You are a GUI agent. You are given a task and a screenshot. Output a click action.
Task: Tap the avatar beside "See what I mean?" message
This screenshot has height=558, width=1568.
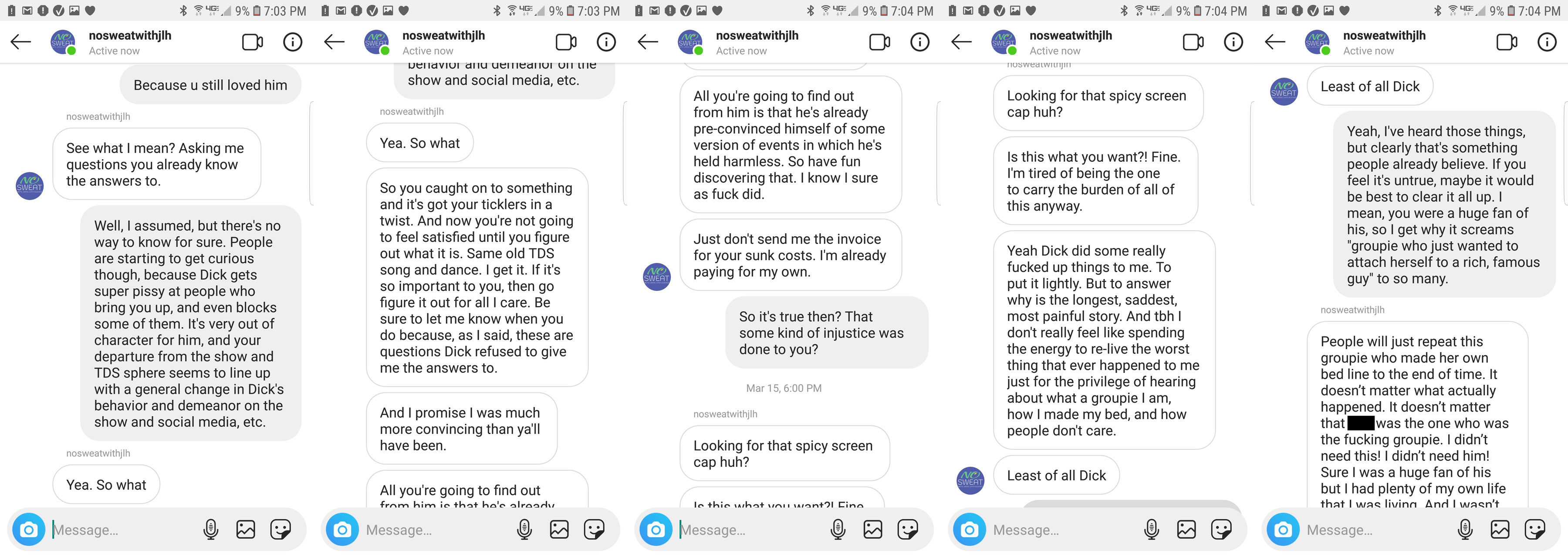click(x=29, y=186)
